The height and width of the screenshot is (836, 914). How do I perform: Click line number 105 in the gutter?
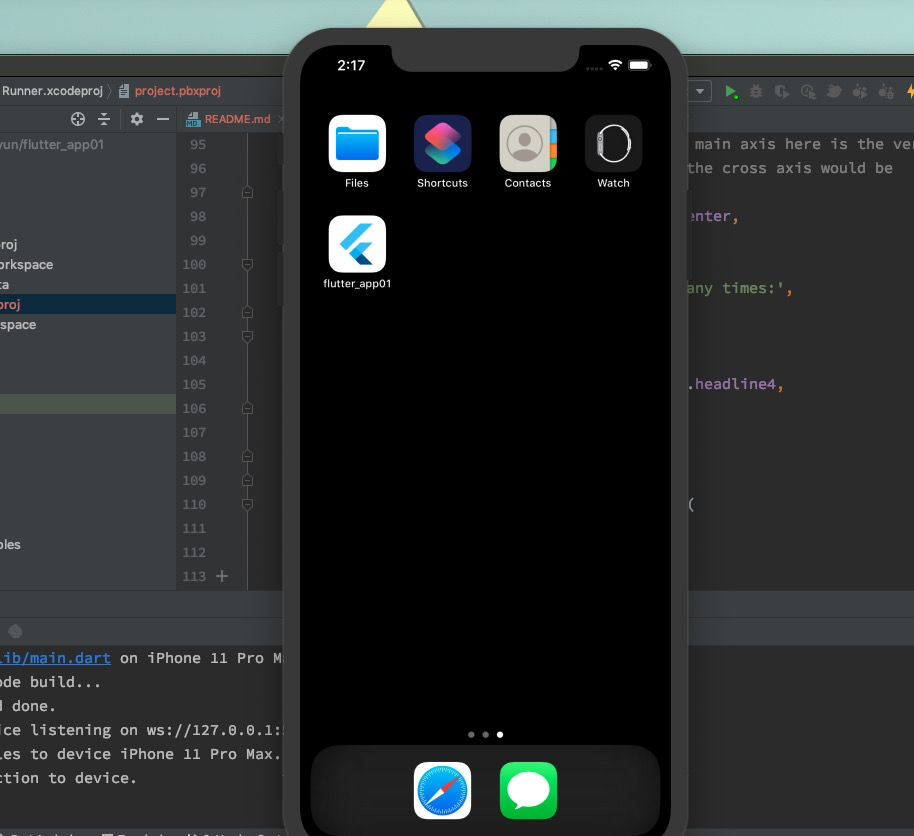point(194,385)
